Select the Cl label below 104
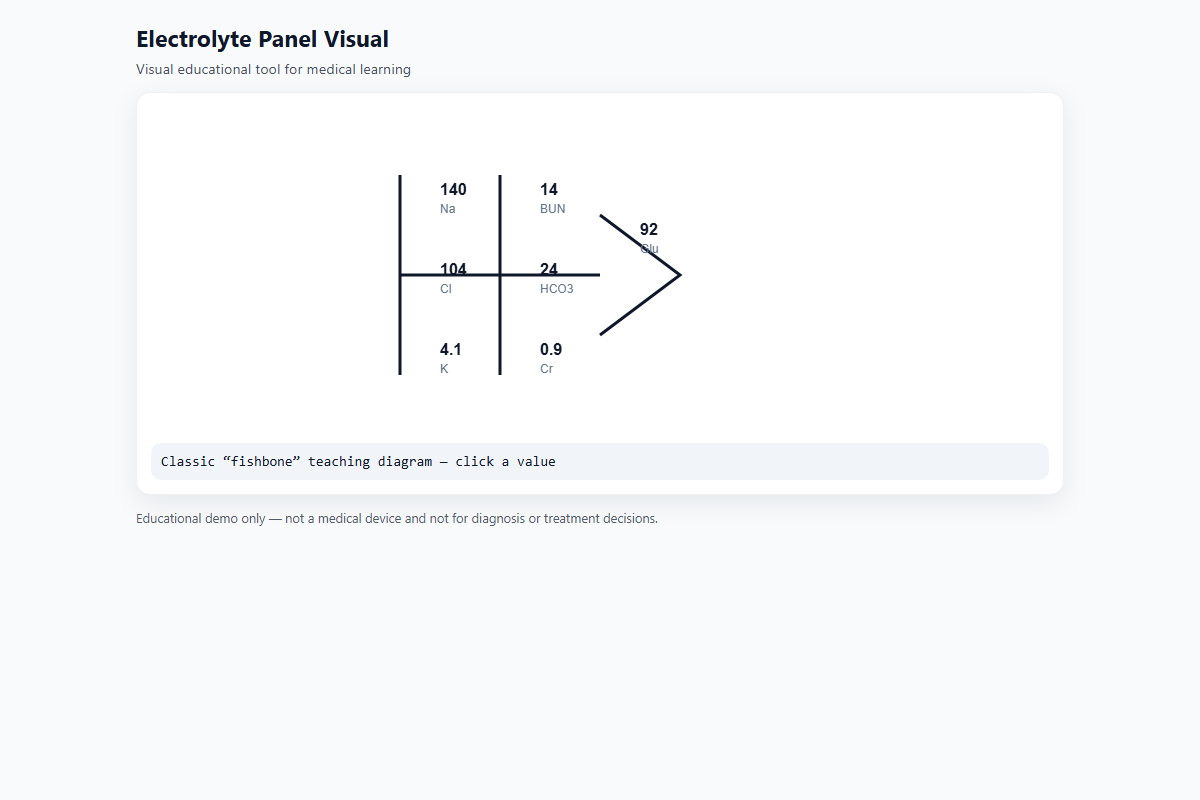This screenshot has width=1200, height=800. pos(446,289)
